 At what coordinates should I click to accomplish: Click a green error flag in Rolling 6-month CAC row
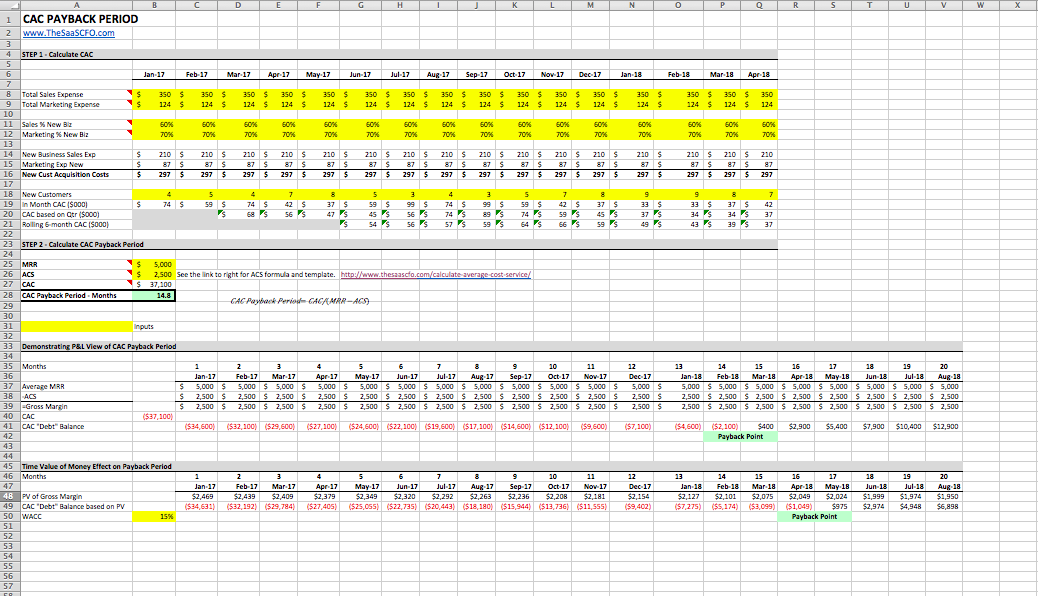point(343,223)
